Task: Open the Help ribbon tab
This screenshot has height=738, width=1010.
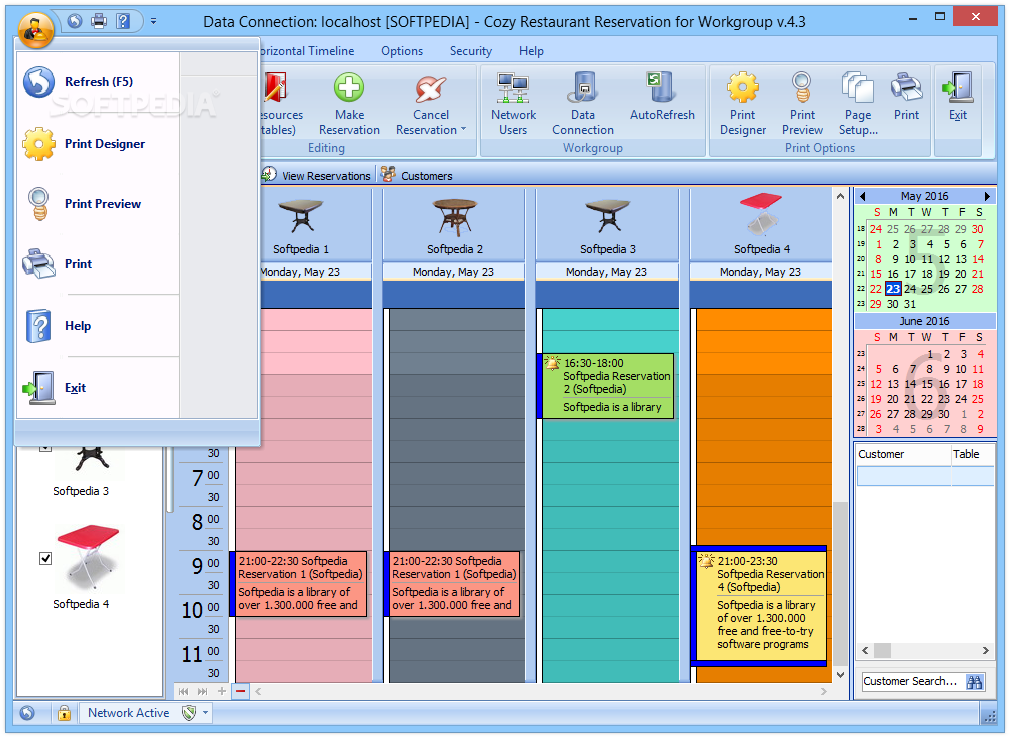Action: (531, 51)
